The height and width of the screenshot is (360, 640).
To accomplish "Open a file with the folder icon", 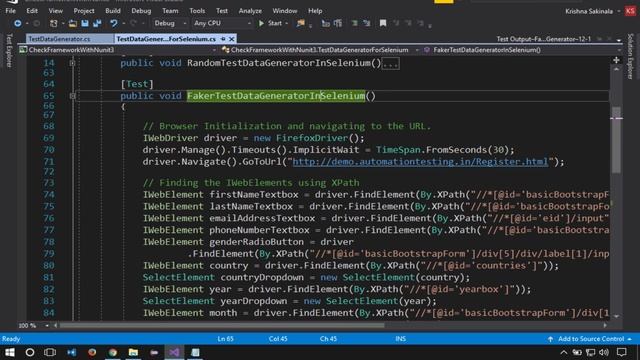I will pos(73,23).
